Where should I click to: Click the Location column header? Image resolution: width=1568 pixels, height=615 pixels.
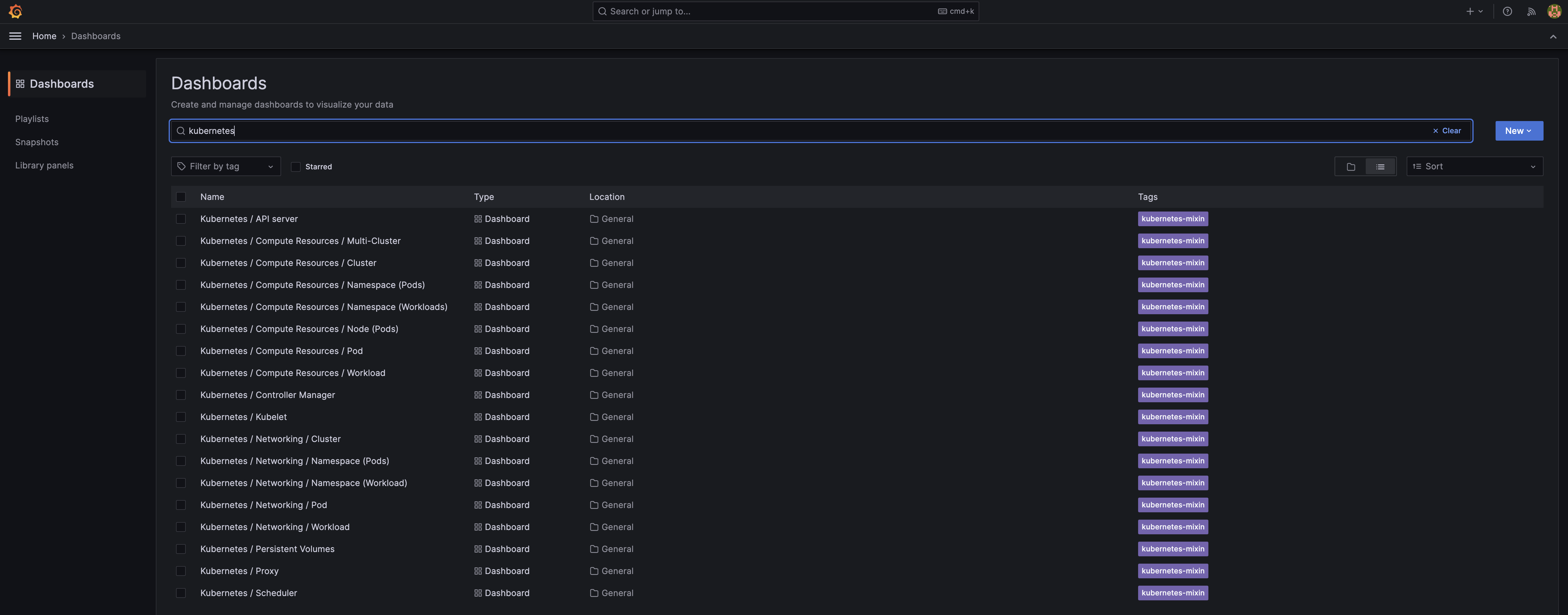click(606, 197)
